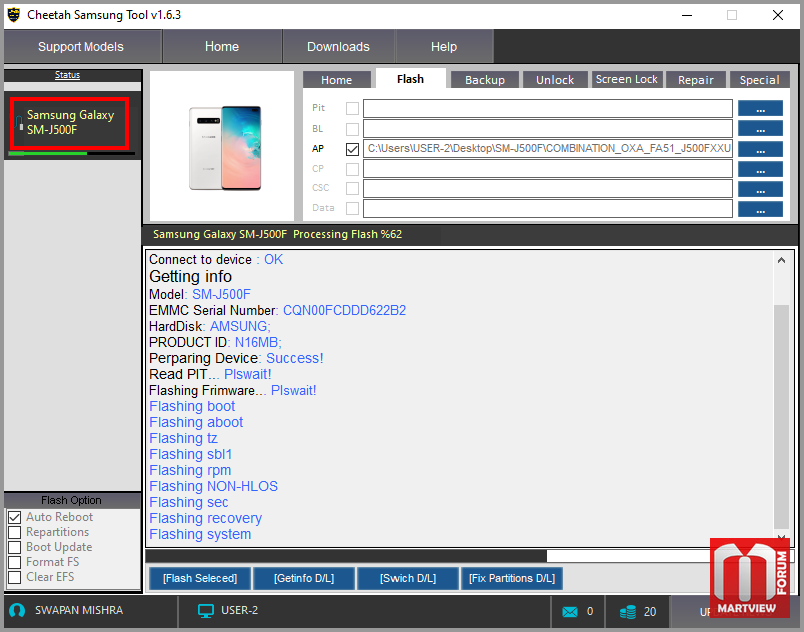Switch to the Repair tab
This screenshot has height=632, width=804.
(696, 80)
